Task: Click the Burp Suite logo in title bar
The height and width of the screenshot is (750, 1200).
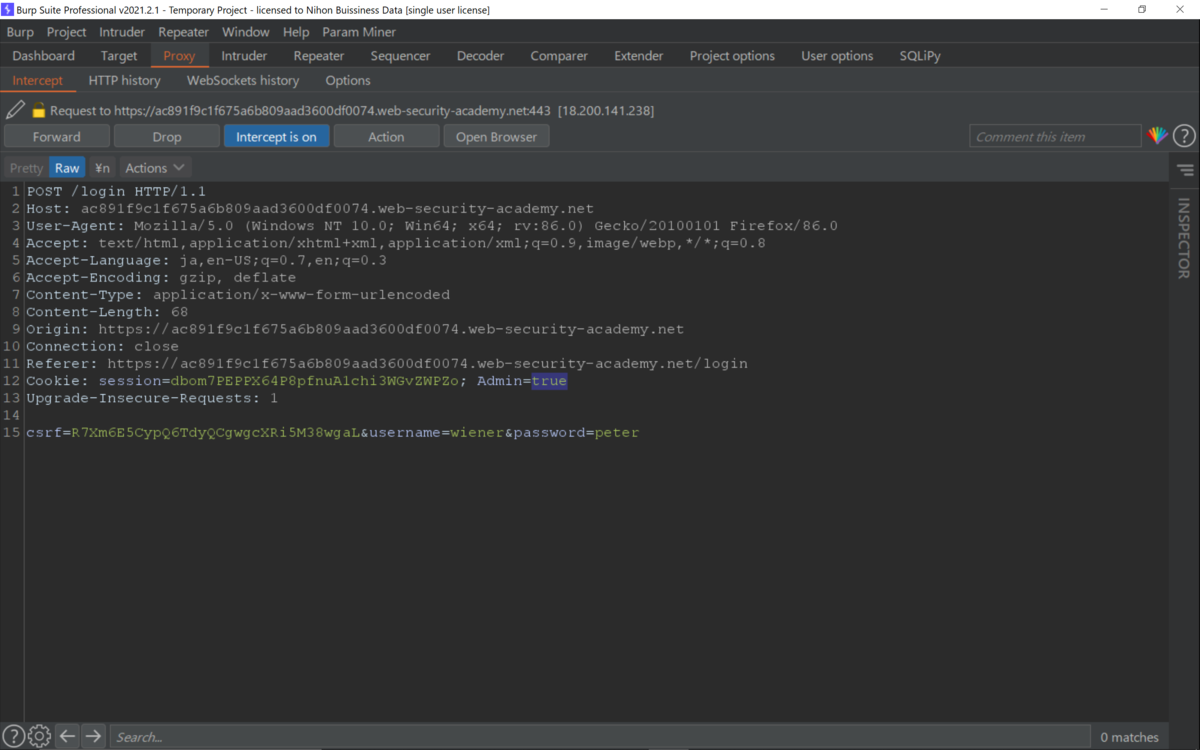Action: [x=8, y=9]
